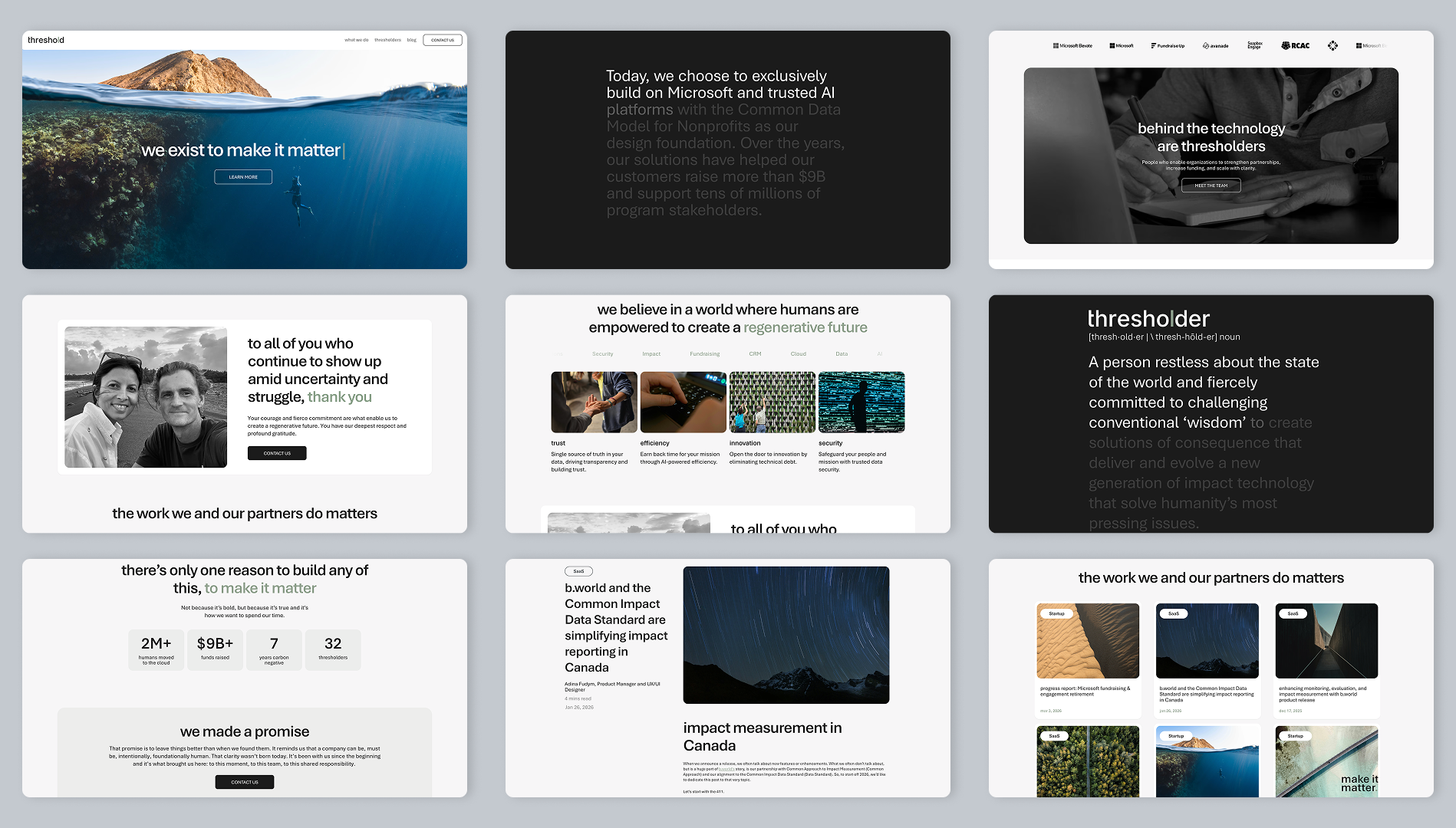Click the Microsoft Elevate partner logo
The image size is (1456, 828).
point(1072,46)
